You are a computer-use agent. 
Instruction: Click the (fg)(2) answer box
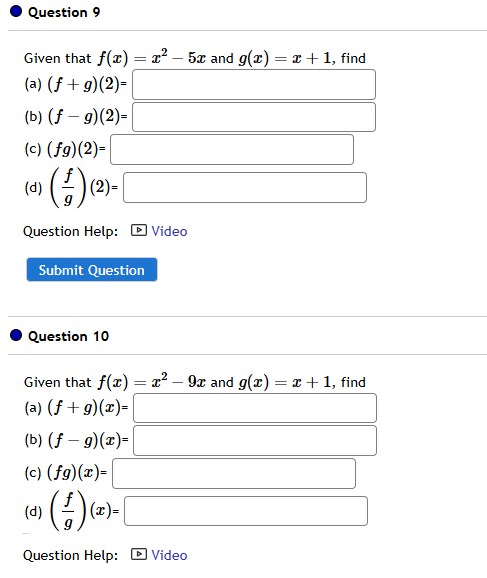coord(232,149)
